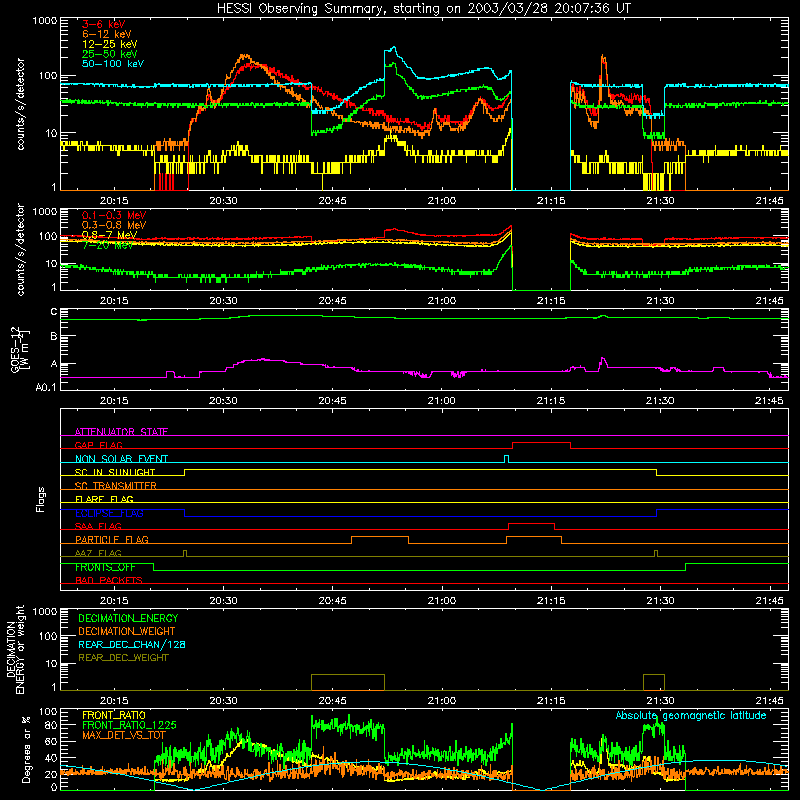The width and height of the screenshot is (800, 800).
Task: Click the 0.8-7 MeV legend label
Action: pyautogui.click(x=109, y=235)
